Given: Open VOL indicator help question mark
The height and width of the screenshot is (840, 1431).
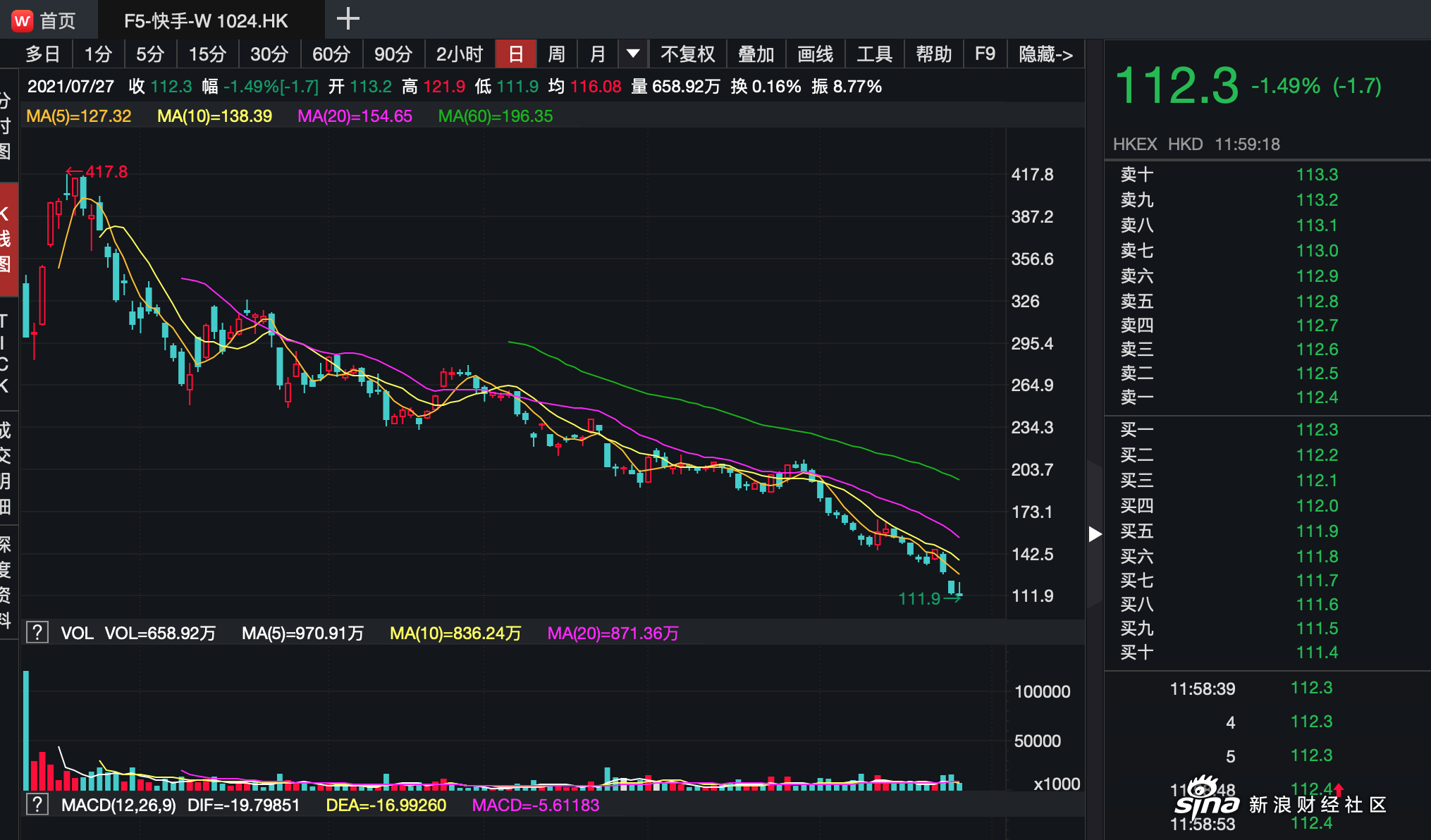Looking at the screenshot, I should coord(37,633).
